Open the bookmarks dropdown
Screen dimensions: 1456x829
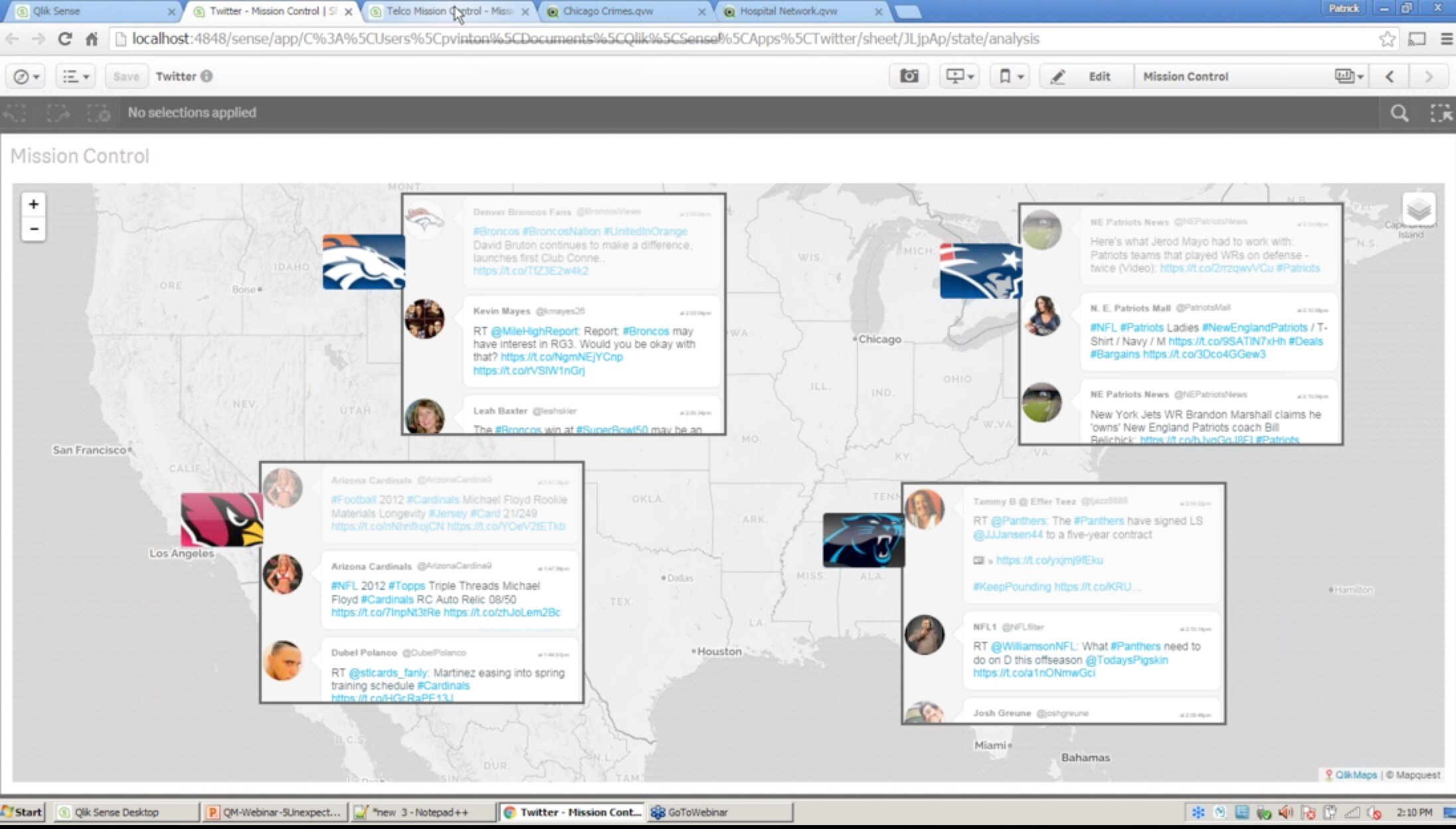click(x=1010, y=76)
